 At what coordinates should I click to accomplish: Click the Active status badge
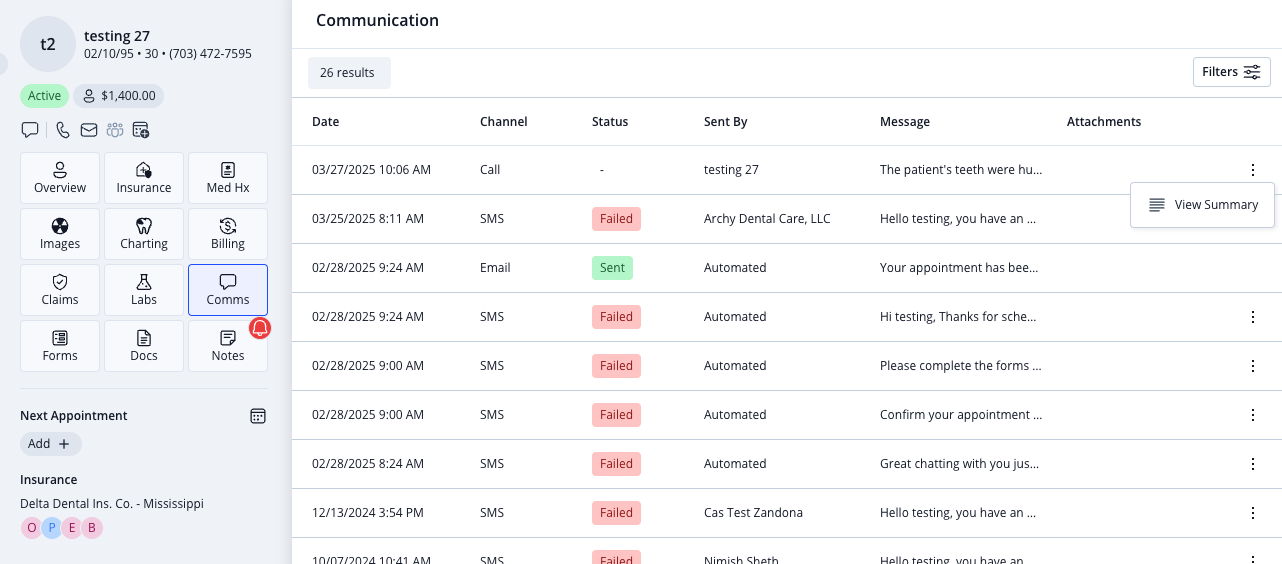(44, 96)
